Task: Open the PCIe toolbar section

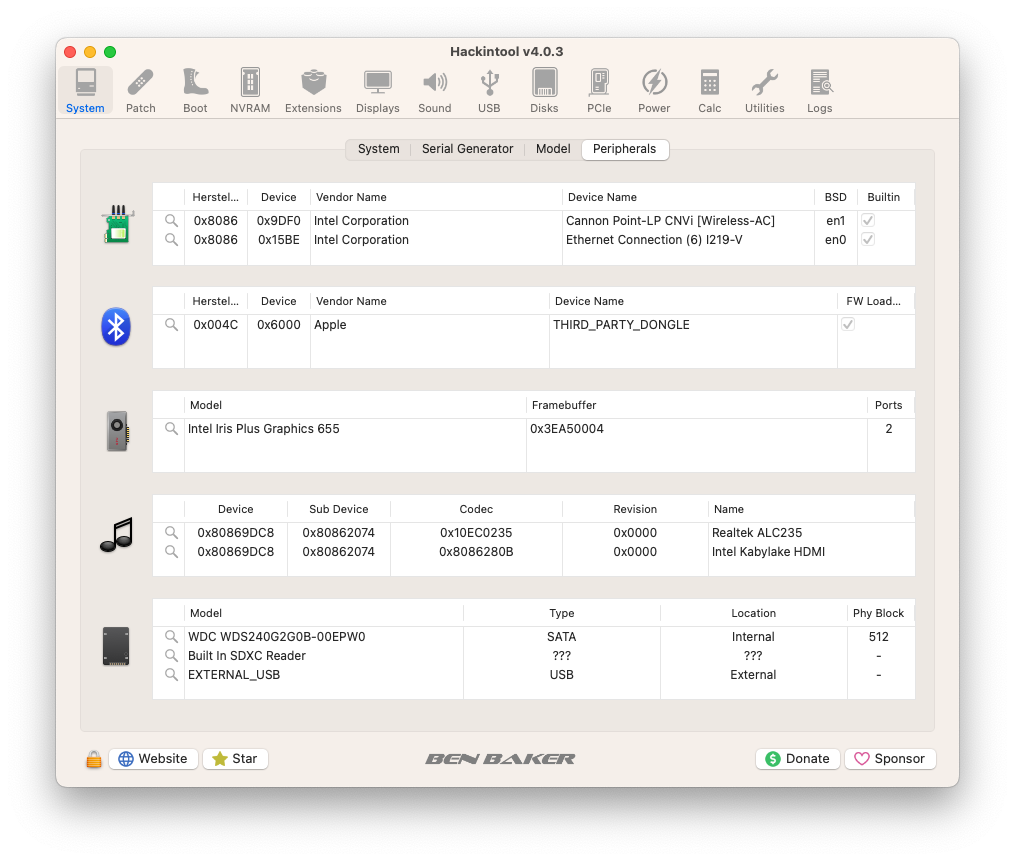Action: coord(599,91)
